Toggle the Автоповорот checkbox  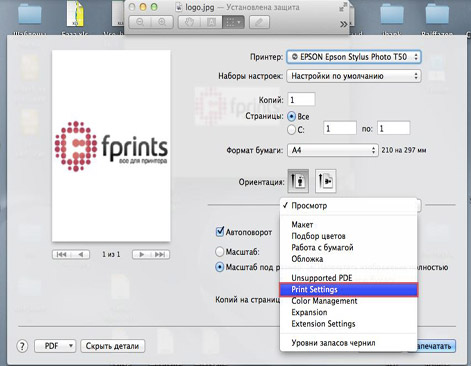(x=220, y=232)
